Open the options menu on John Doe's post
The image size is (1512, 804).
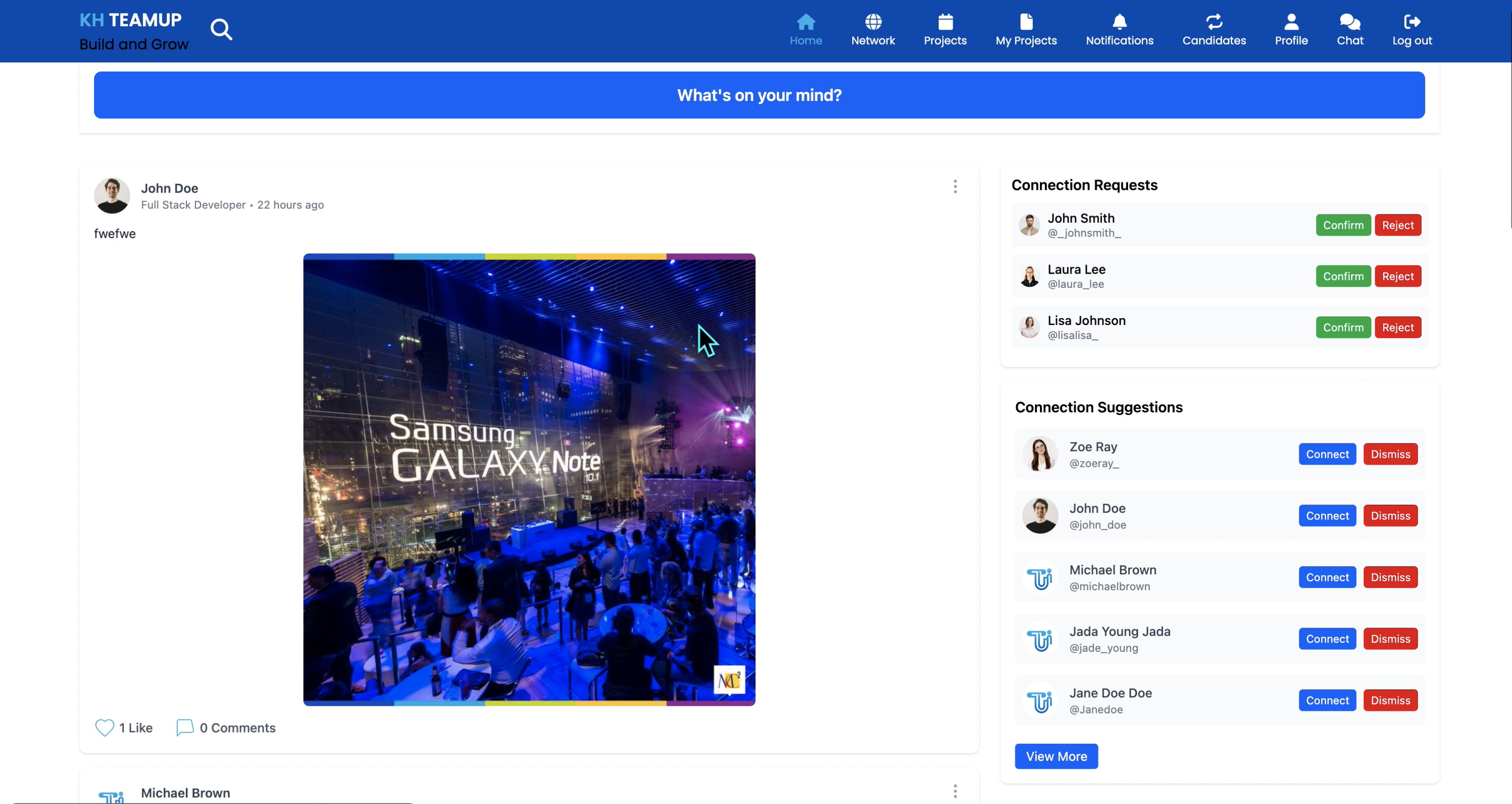pos(955,187)
